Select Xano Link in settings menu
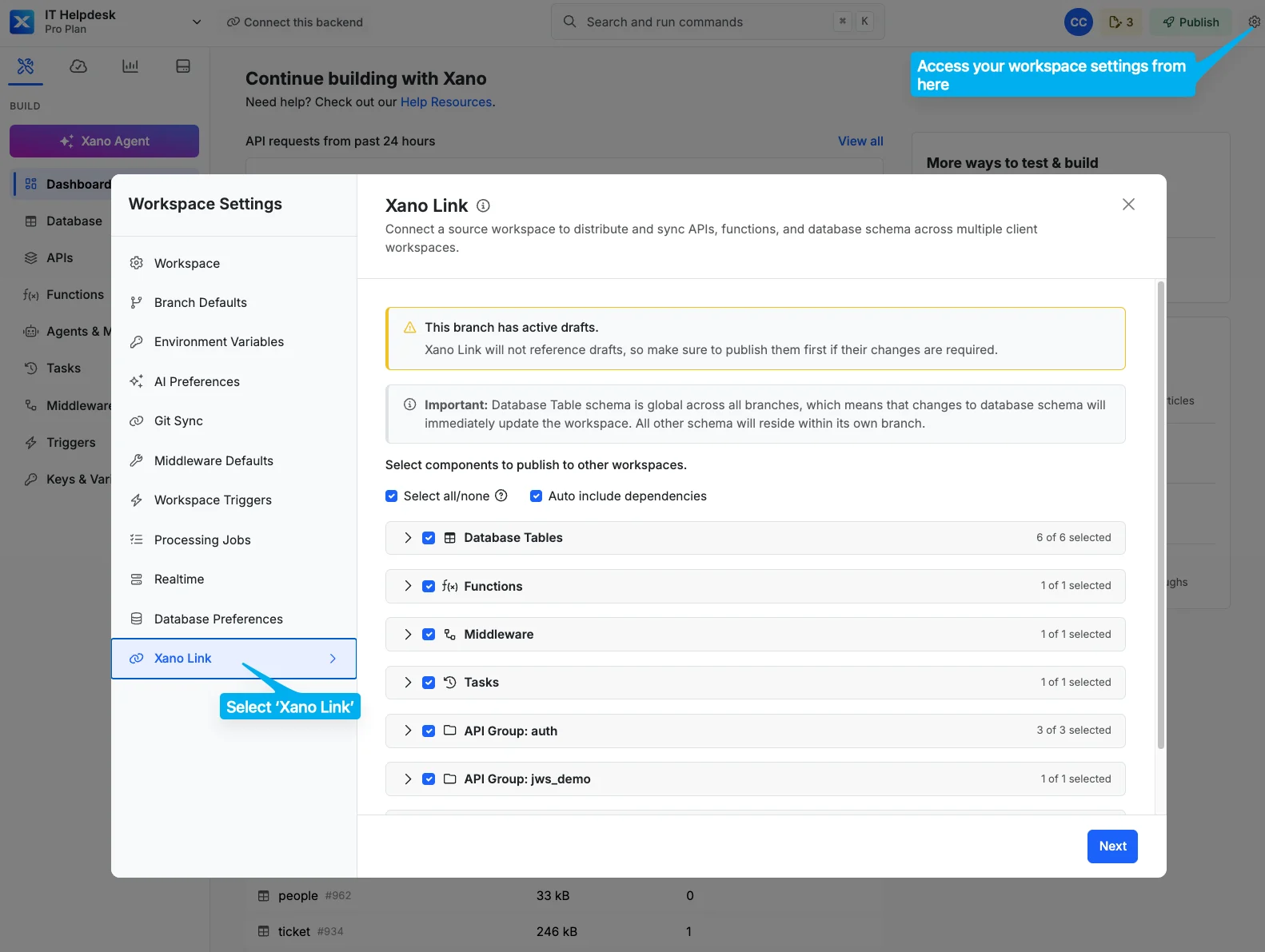 [x=233, y=659]
